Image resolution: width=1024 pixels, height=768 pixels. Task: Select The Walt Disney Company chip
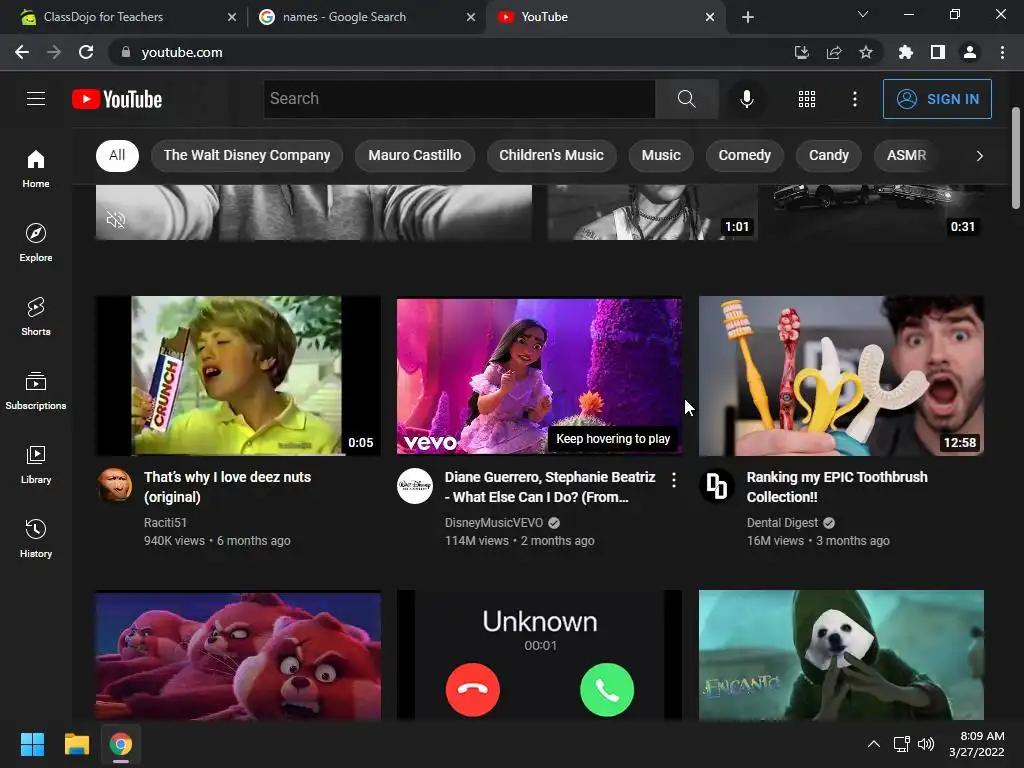click(247, 155)
